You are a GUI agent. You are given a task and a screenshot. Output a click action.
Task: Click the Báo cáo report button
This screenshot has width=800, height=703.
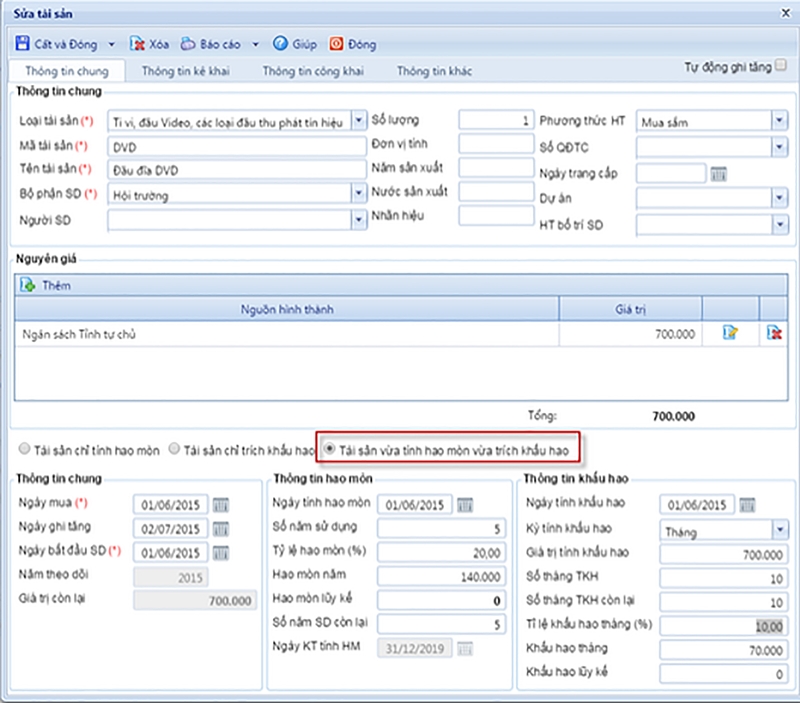click(x=211, y=44)
